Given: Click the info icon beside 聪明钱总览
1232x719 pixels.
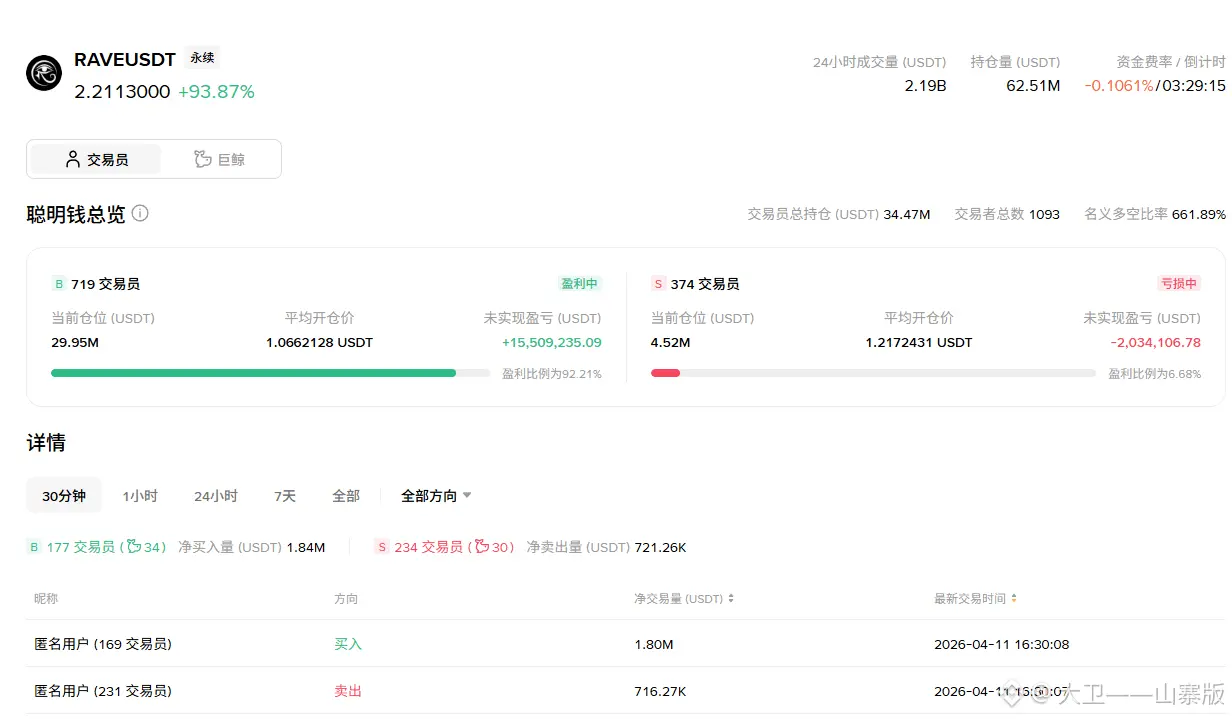Looking at the screenshot, I should tap(140, 213).
